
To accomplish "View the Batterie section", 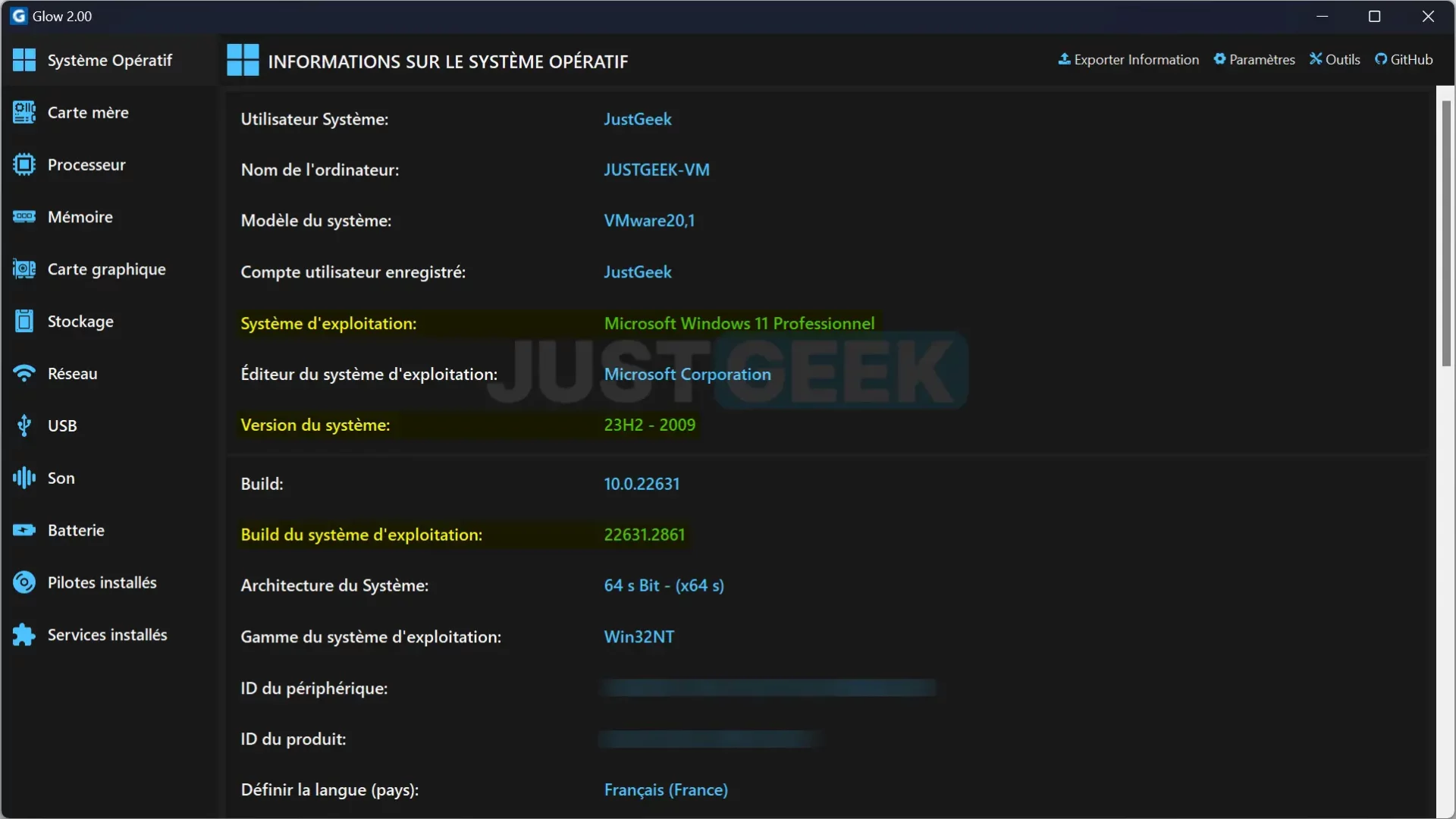I will 110,530.
